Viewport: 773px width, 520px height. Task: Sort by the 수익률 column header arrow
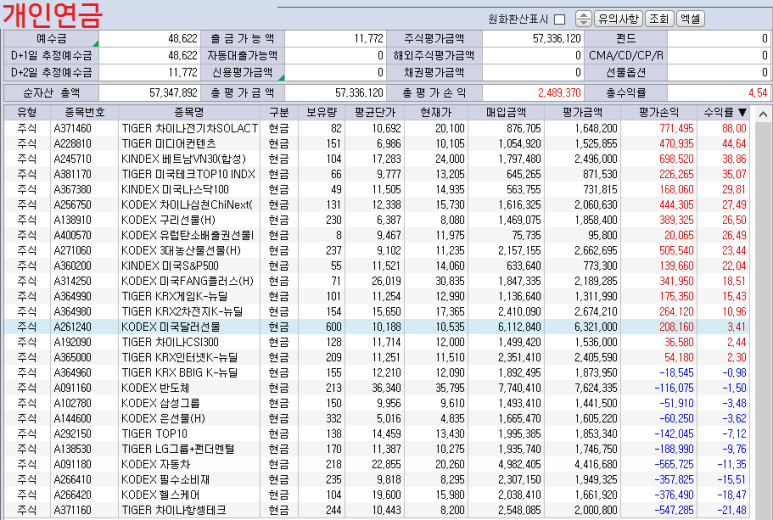742,112
